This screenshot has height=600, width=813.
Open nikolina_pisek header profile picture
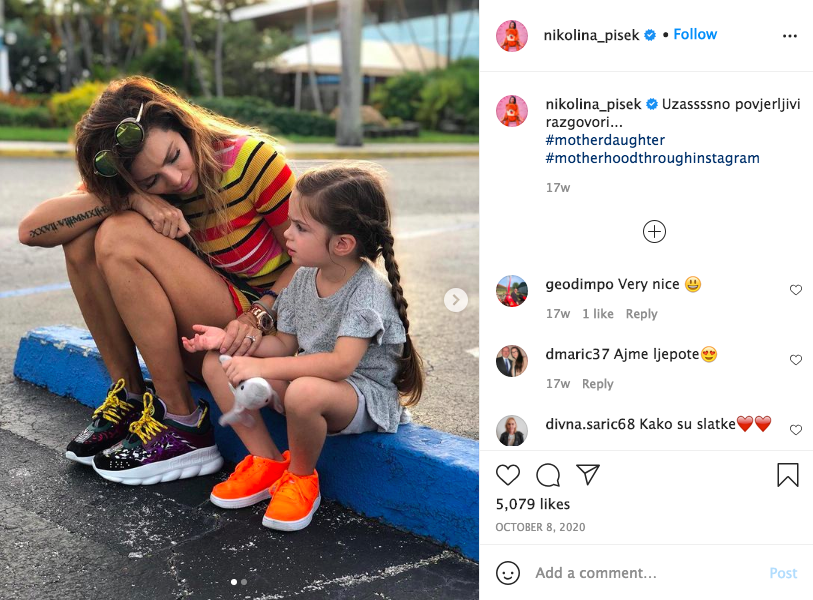point(512,36)
